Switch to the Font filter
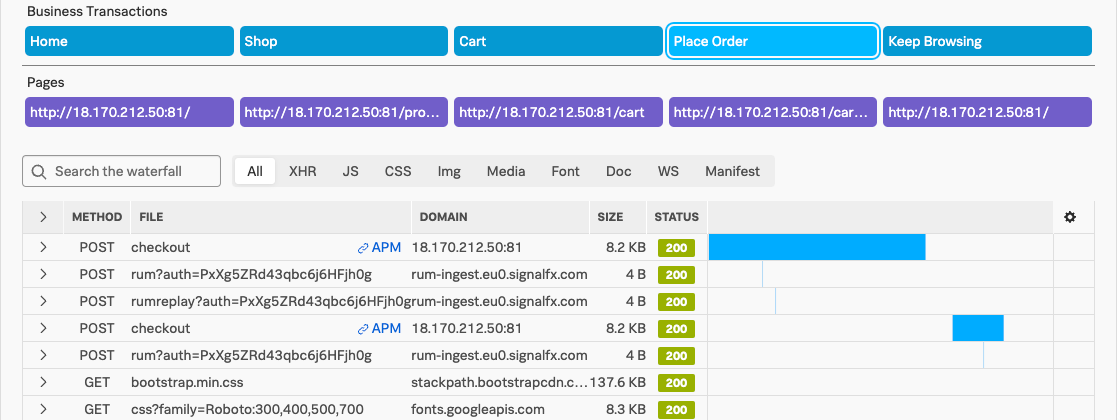 565,171
